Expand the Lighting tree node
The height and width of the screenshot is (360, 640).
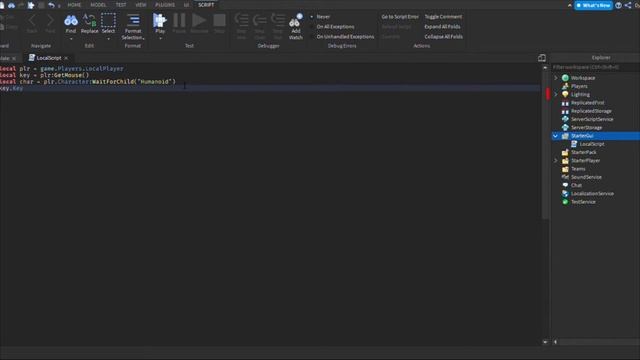click(556, 94)
